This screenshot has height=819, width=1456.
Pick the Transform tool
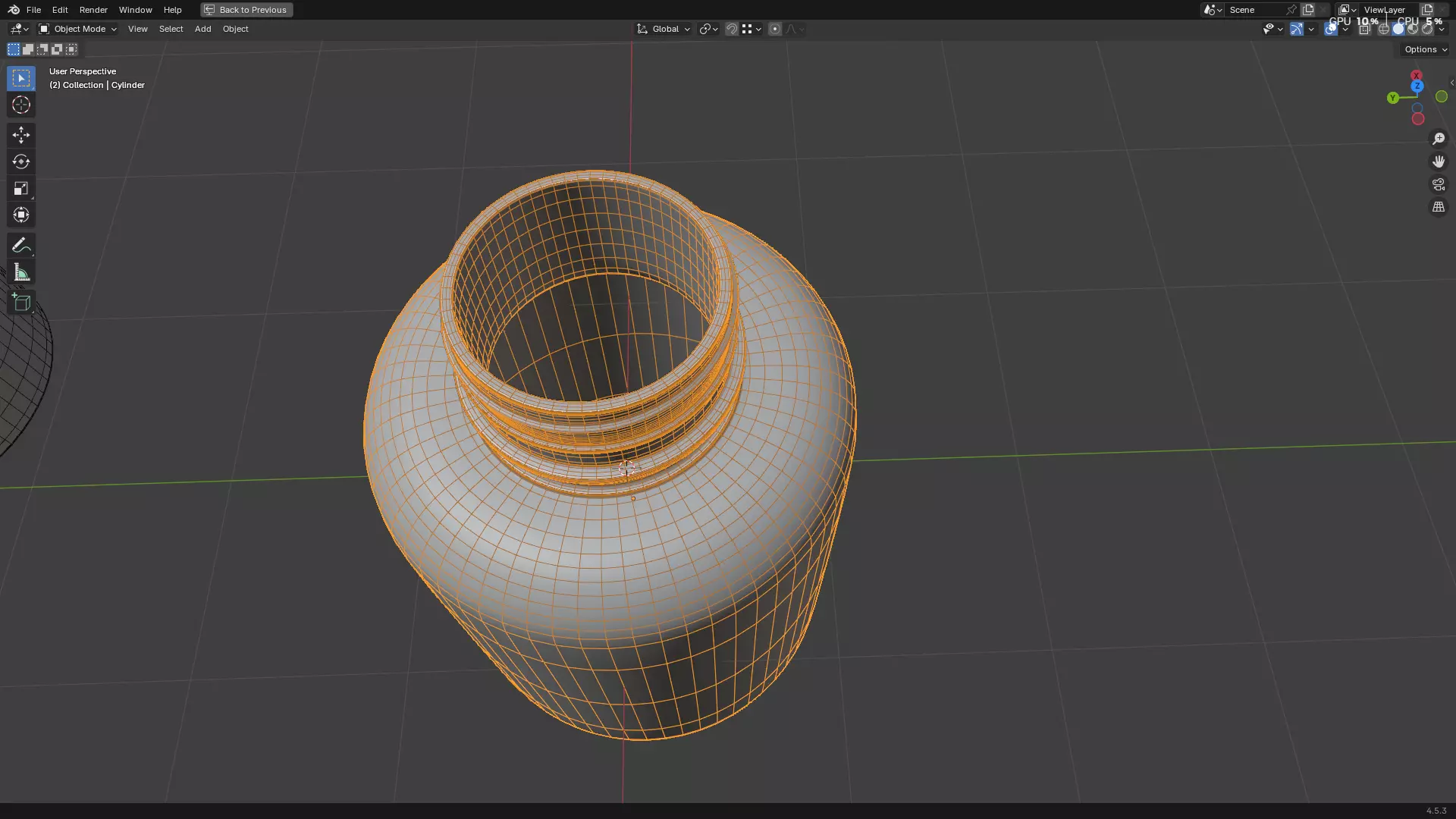point(21,215)
